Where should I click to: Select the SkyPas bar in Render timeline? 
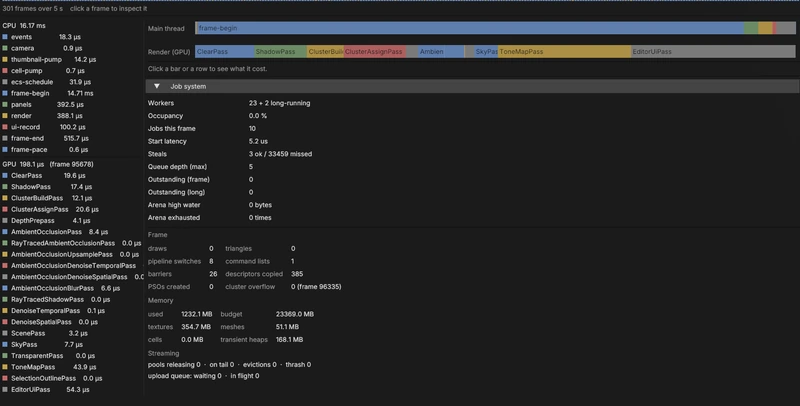tap(486, 52)
